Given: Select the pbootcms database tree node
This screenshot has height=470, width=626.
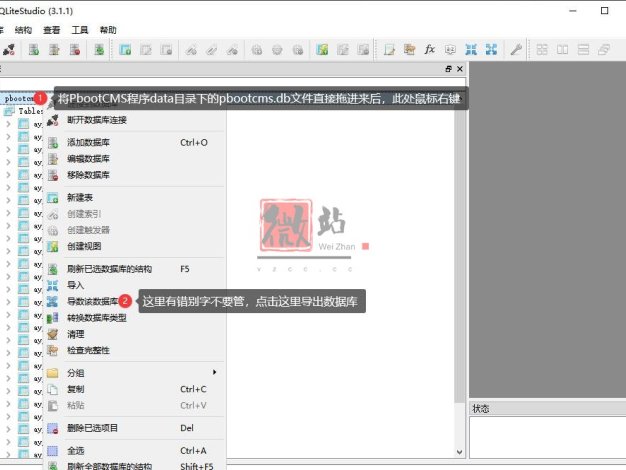Looking at the screenshot, I should point(18,98).
